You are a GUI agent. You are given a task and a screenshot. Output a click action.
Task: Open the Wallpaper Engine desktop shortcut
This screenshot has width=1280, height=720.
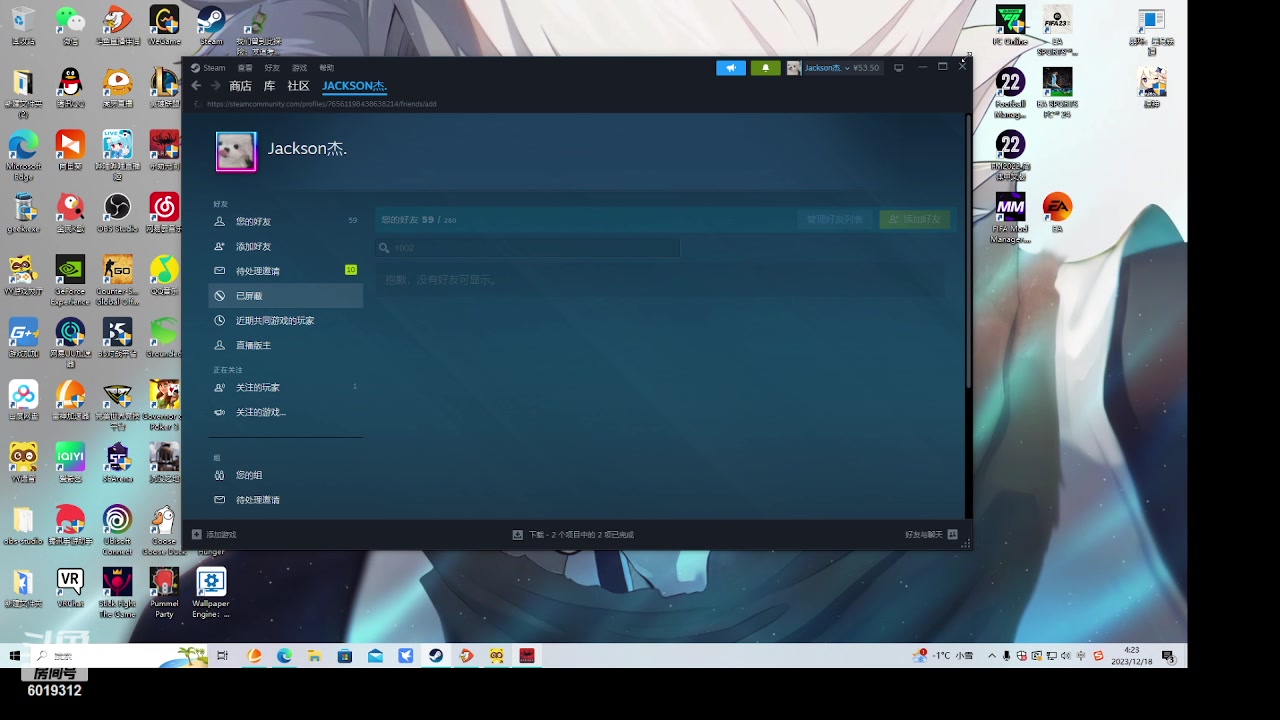click(211, 593)
